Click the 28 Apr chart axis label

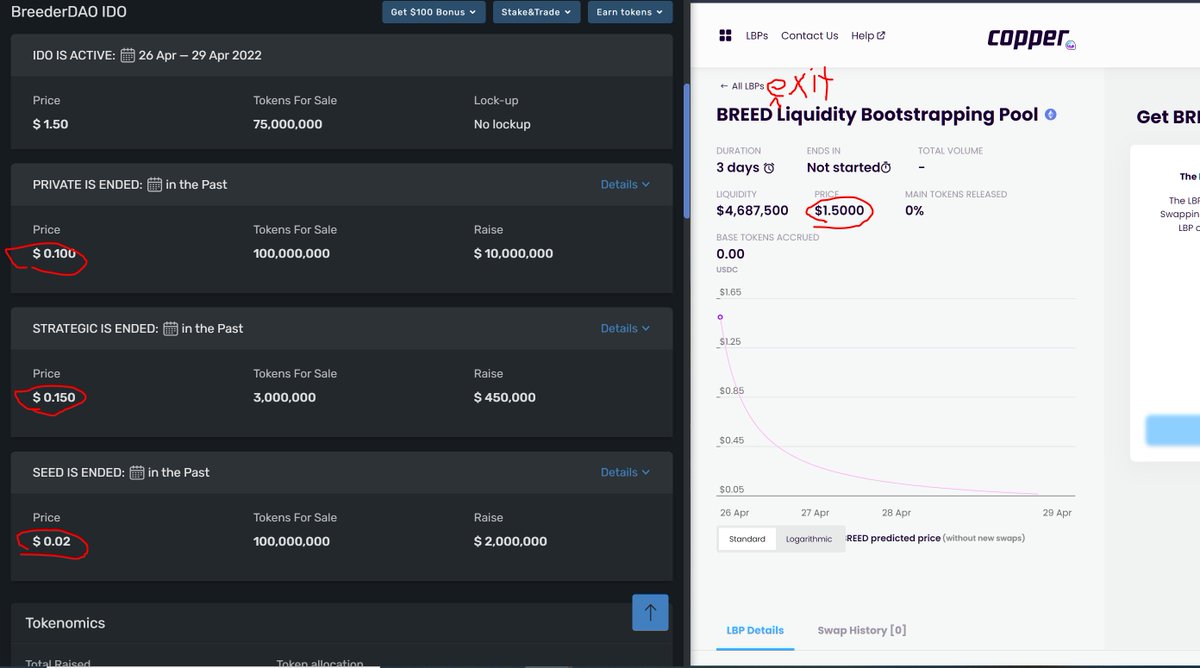point(896,513)
